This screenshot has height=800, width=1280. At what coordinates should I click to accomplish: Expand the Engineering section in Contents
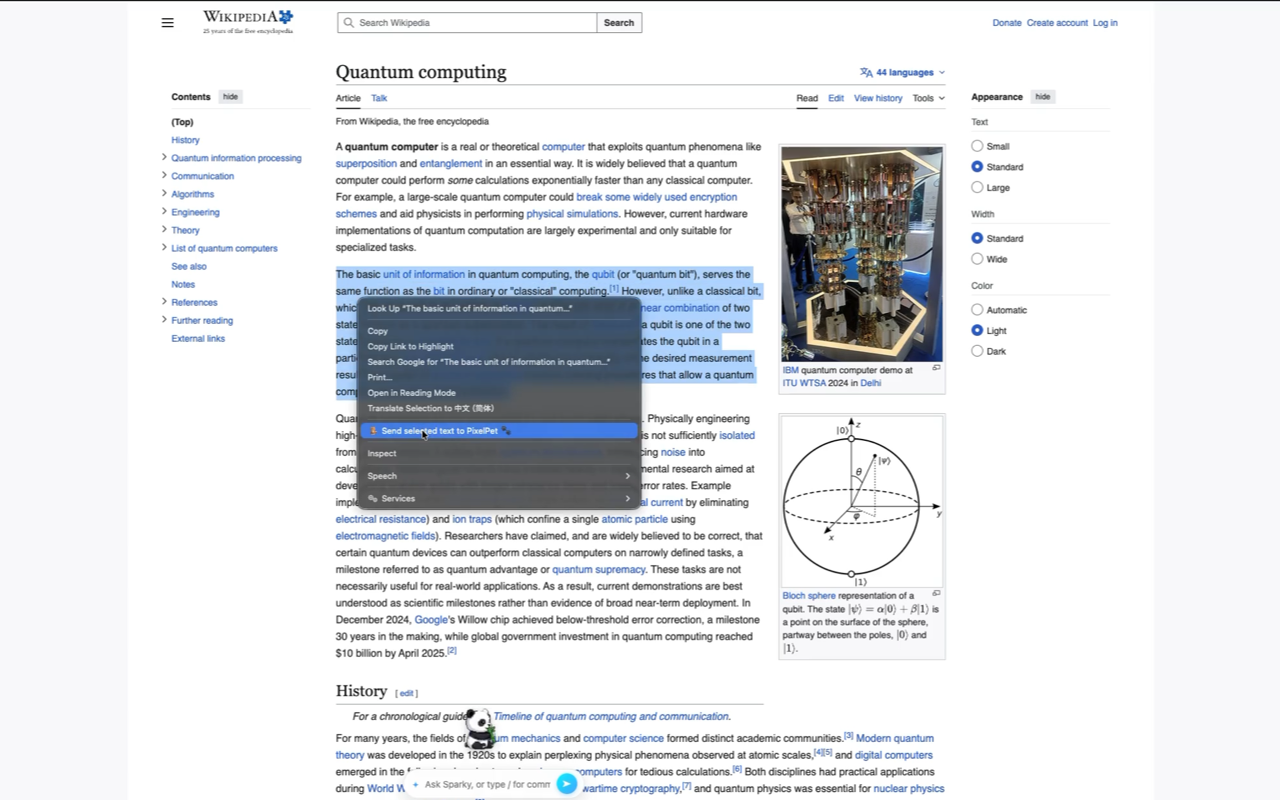pos(164,211)
